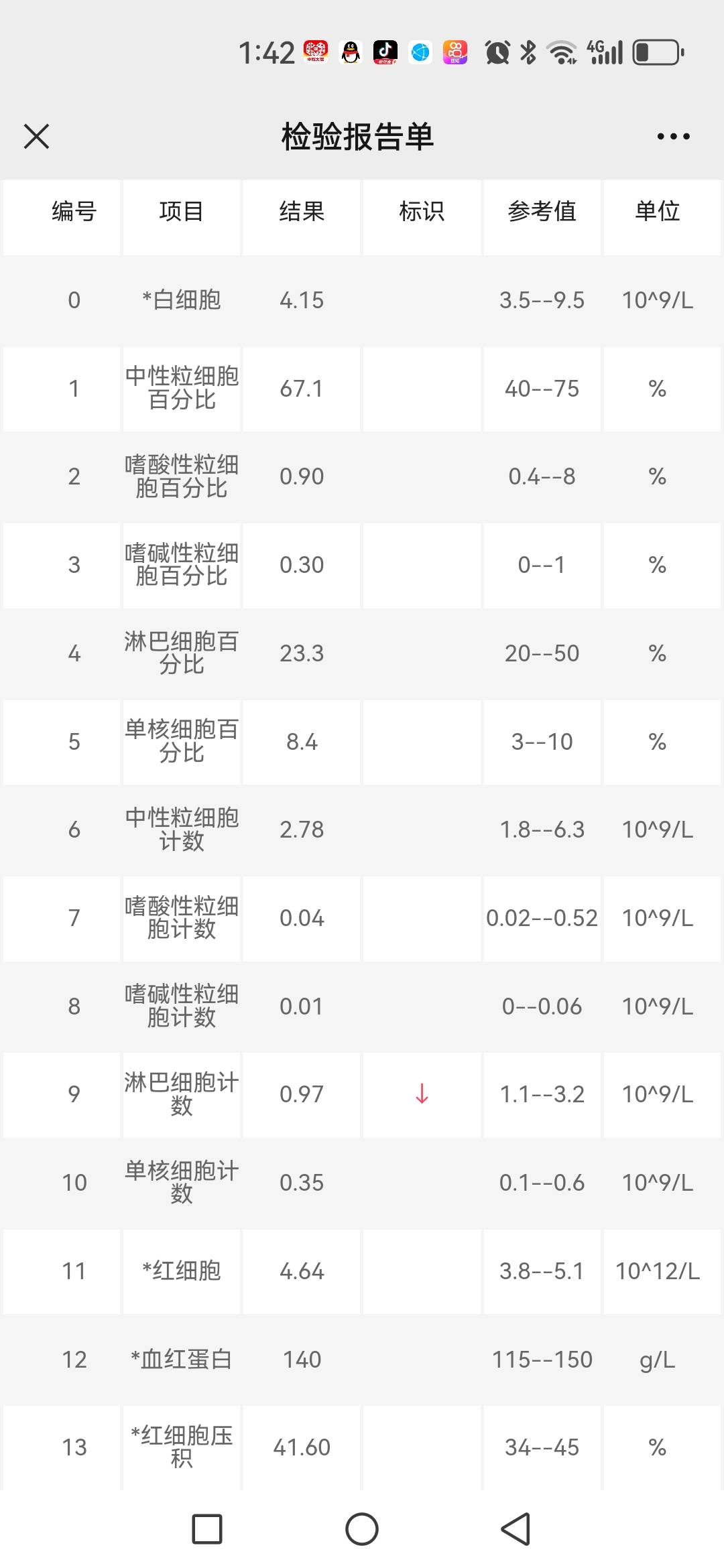Tap the 检验报告单 page title

coord(358,137)
